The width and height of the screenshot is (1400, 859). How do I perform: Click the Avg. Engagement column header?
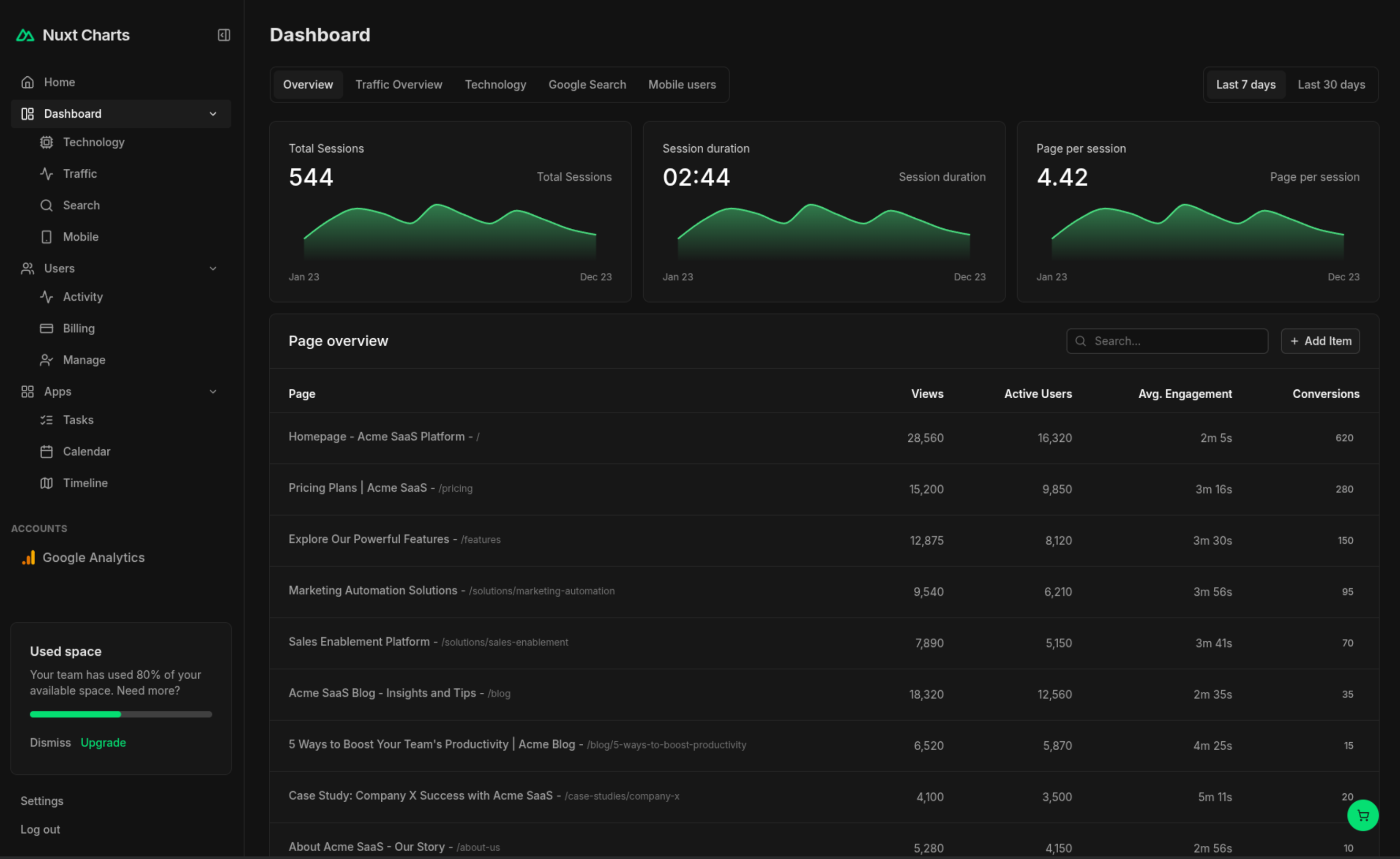coord(1185,393)
